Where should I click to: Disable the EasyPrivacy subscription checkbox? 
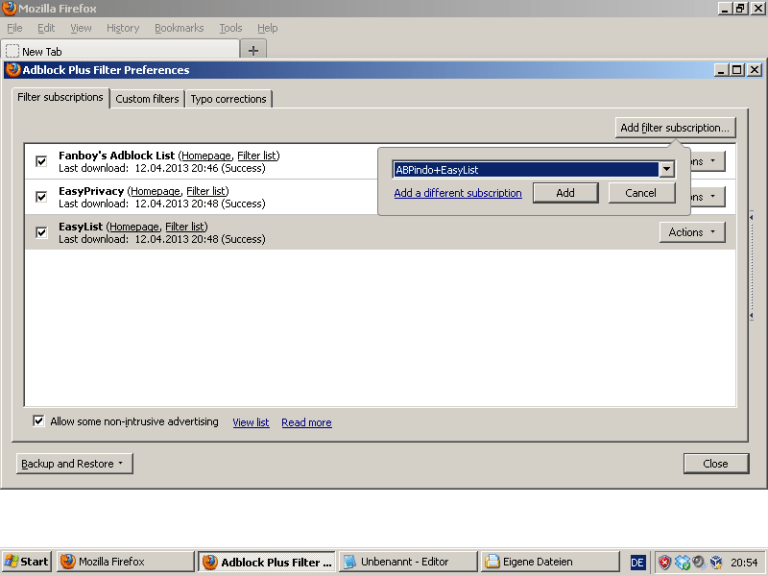point(41,197)
